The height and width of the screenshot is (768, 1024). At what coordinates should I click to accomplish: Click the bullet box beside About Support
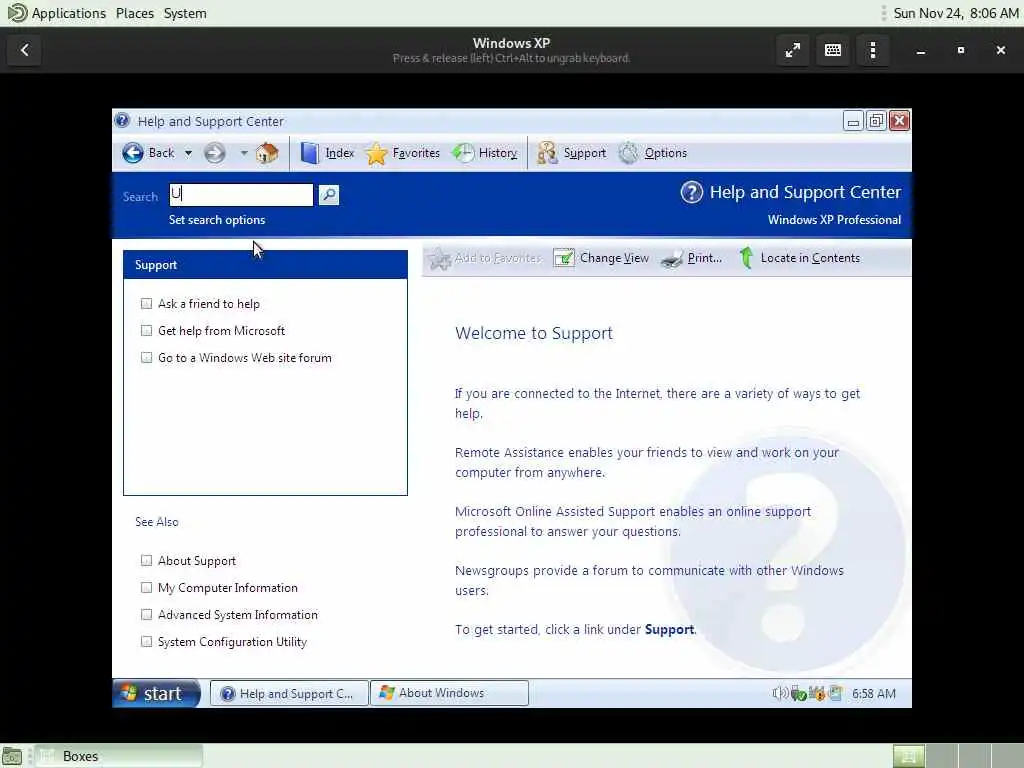[x=146, y=560]
